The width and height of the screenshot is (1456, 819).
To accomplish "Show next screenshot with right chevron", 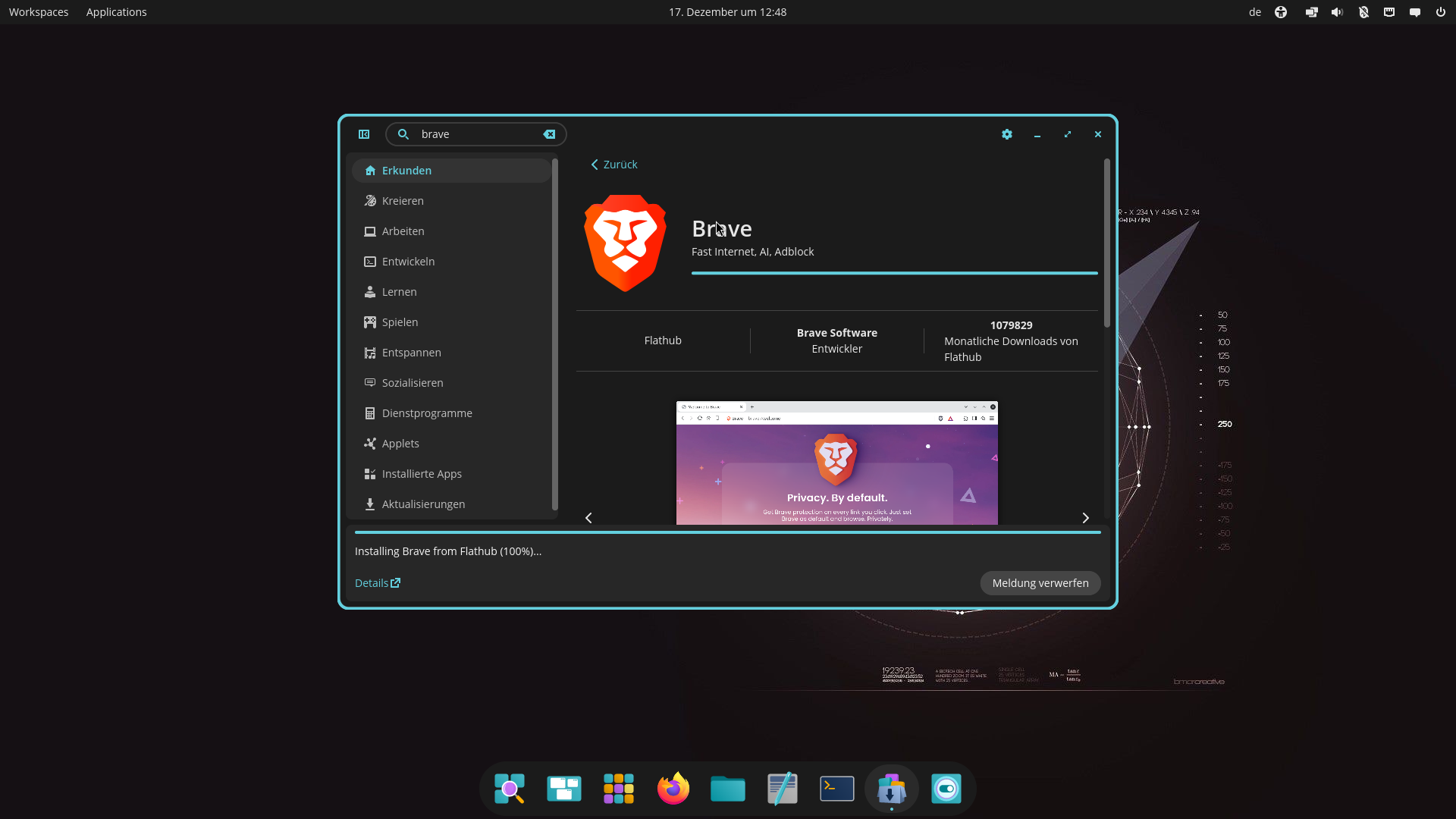I will click(x=1085, y=518).
